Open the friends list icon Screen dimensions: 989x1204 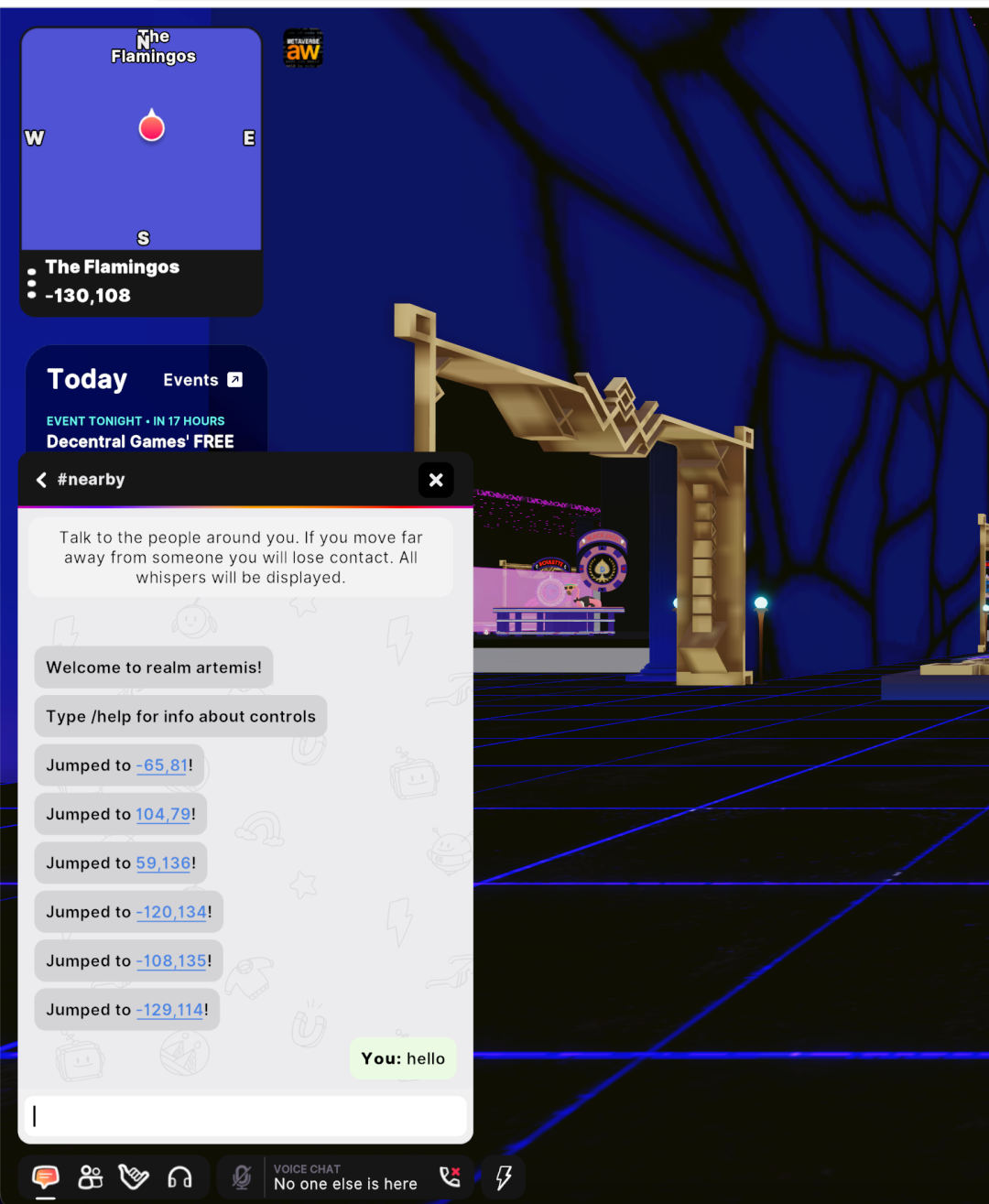91,1177
